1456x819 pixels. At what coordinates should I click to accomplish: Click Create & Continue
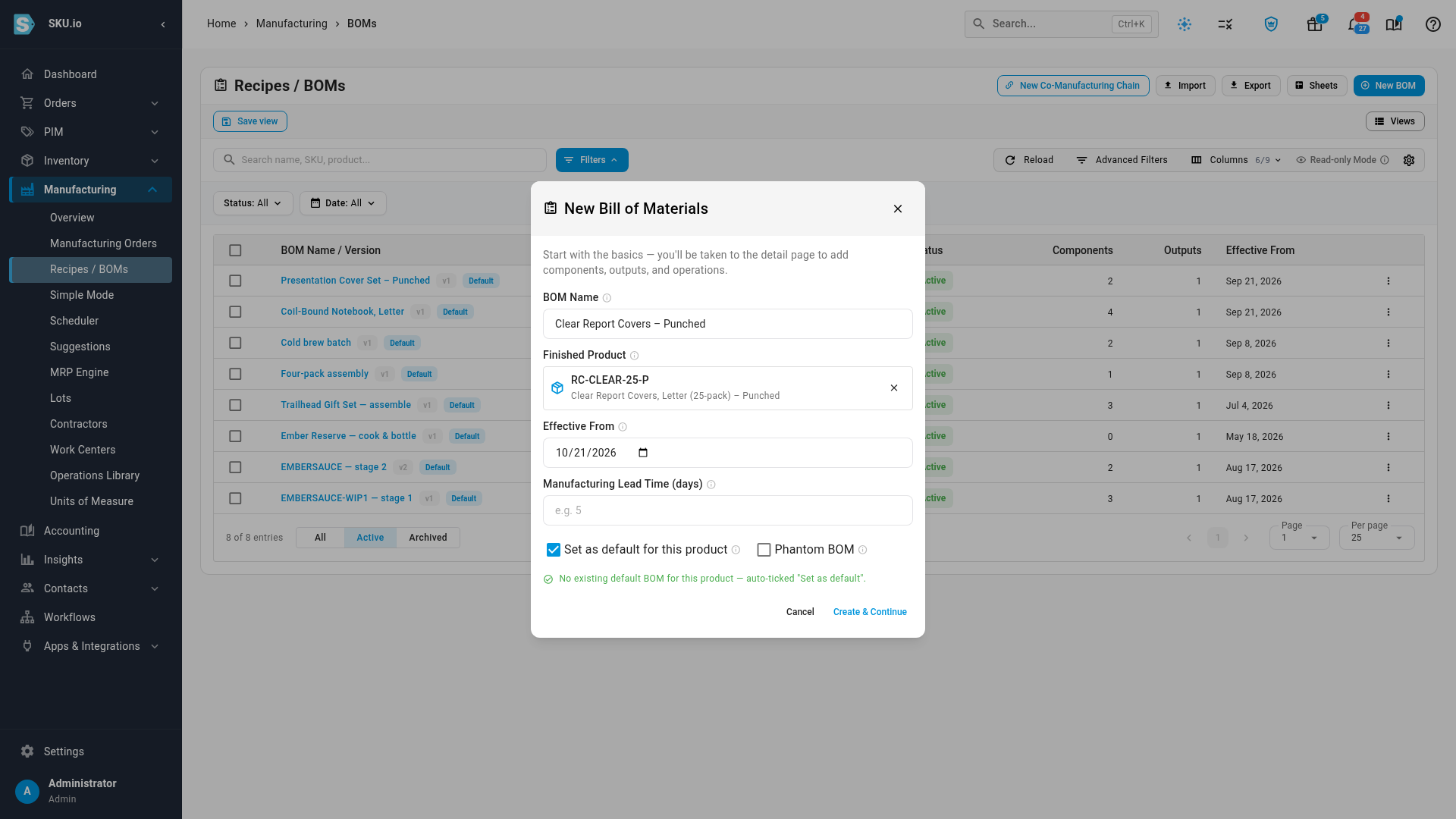tap(870, 612)
